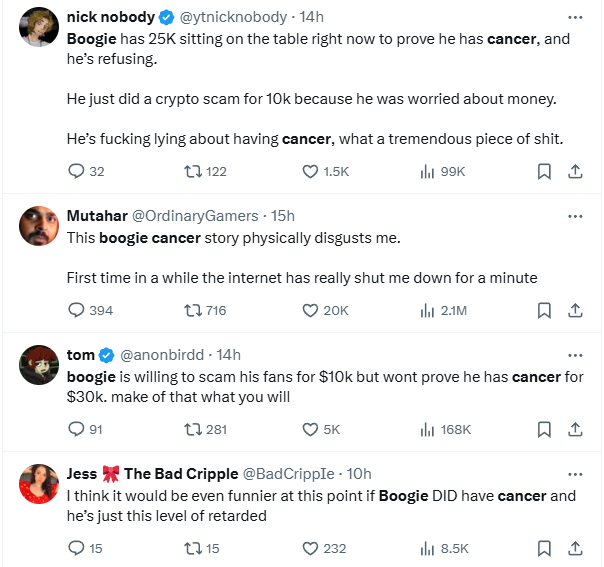This screenshot has height=567, width=604.
Task: Share tom's tweet
Action: click(575, 429)
